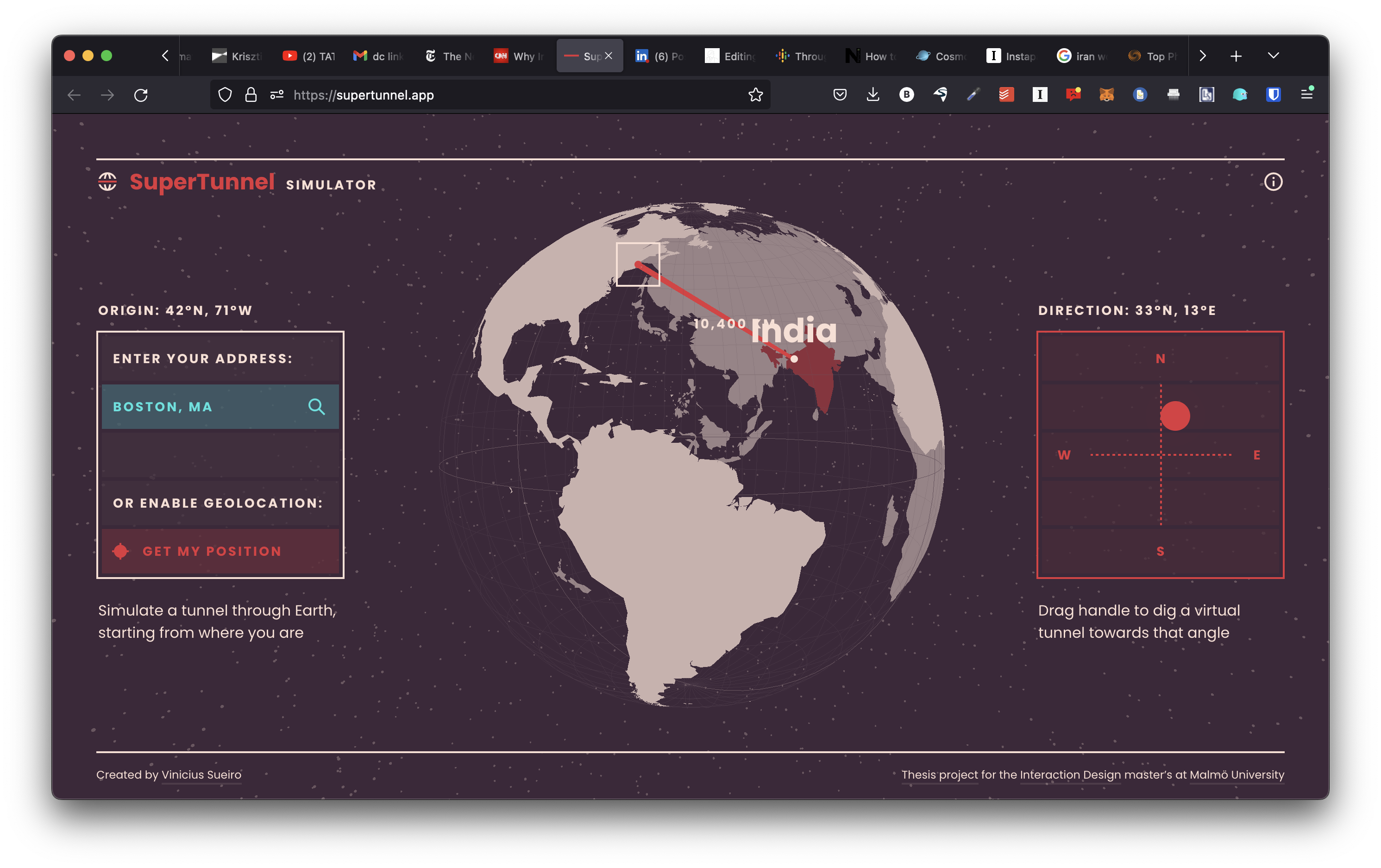Open the tracking protection shield icon

225,94
